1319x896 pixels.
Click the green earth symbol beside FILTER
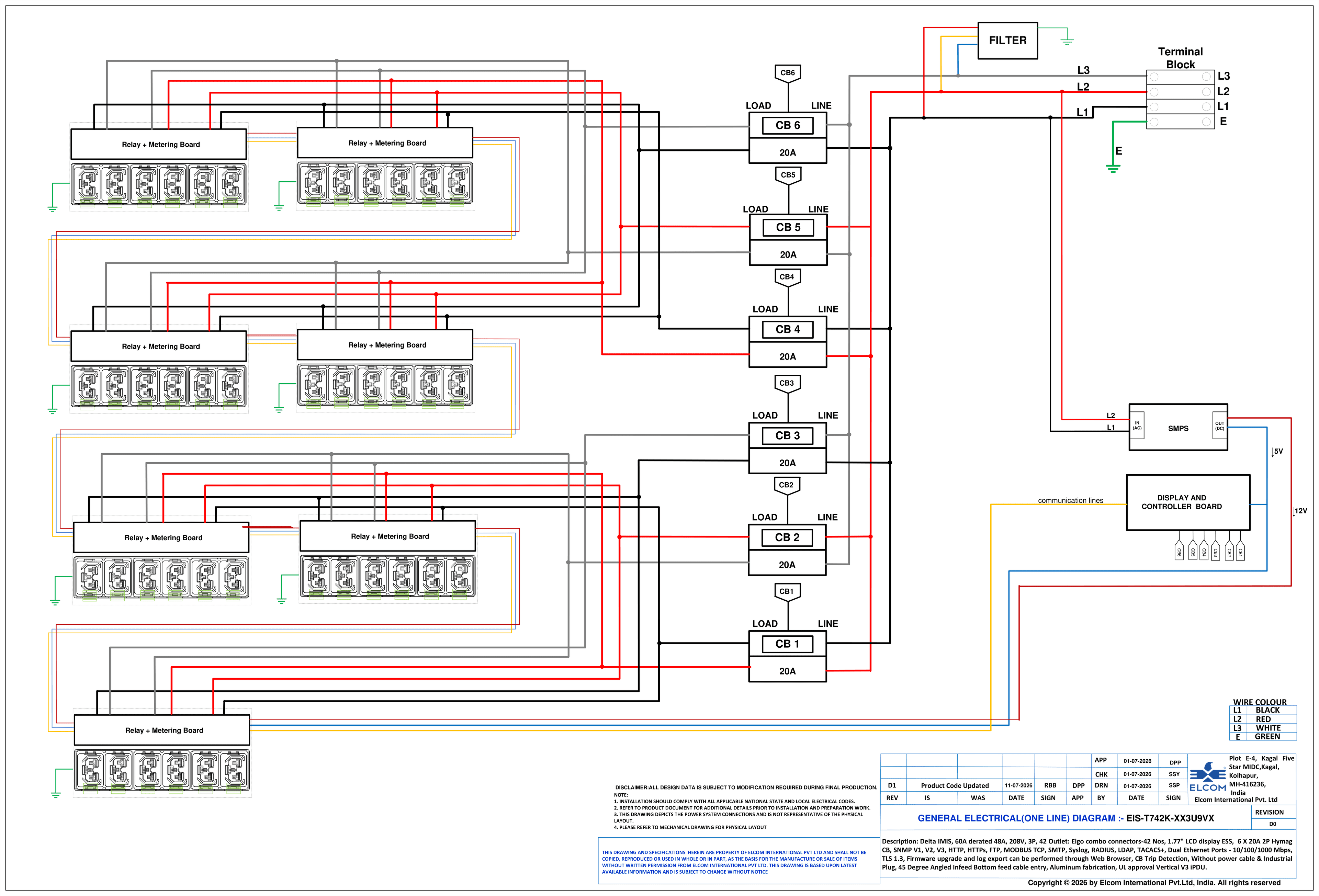(x=1067, y=40)
